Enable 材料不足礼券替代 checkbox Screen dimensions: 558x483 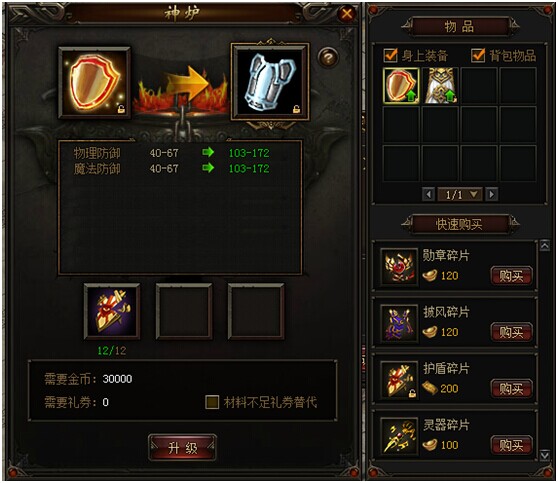coord(212,402)
